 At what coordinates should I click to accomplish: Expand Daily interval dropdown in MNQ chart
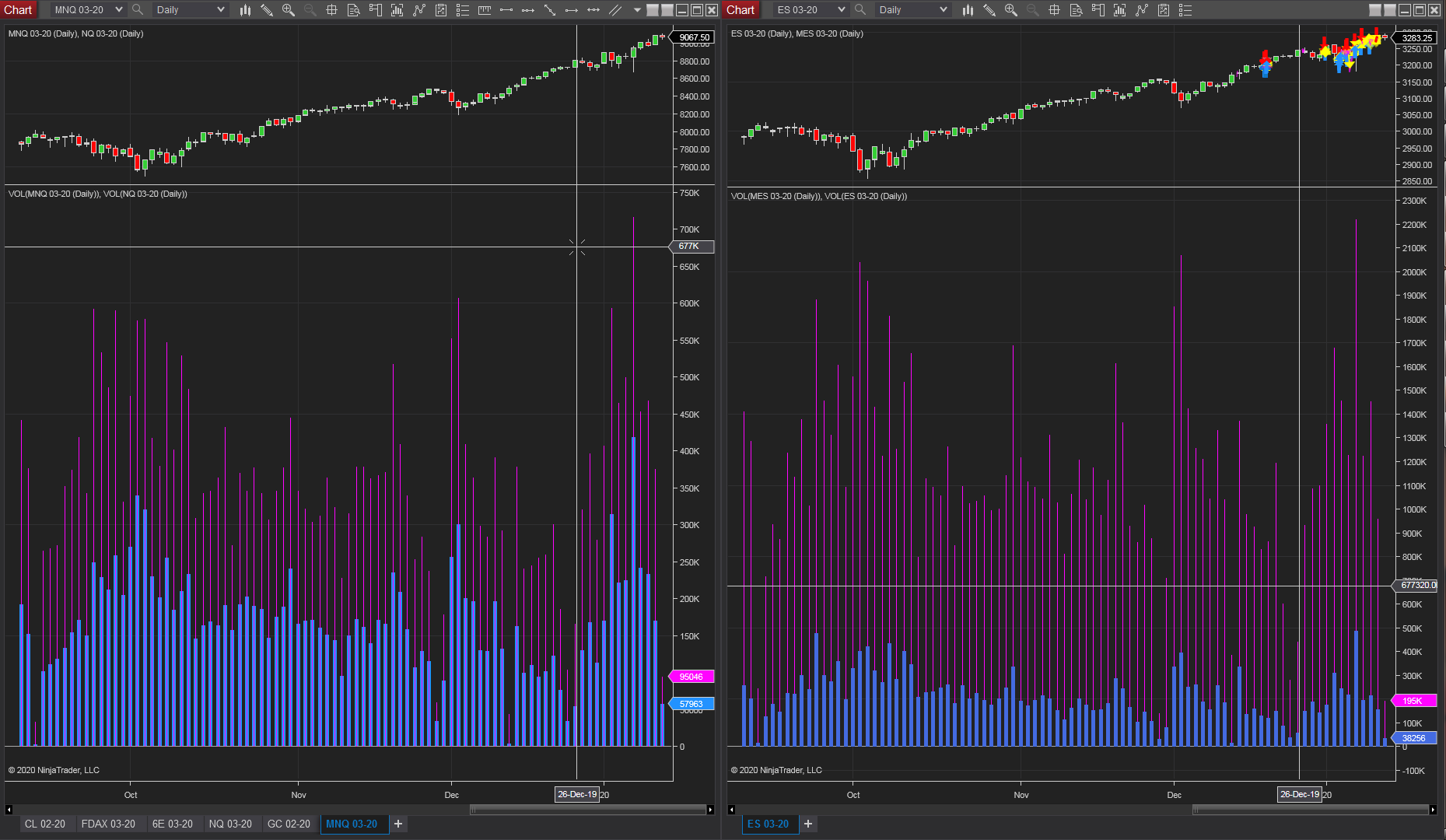tap(221, 10)
